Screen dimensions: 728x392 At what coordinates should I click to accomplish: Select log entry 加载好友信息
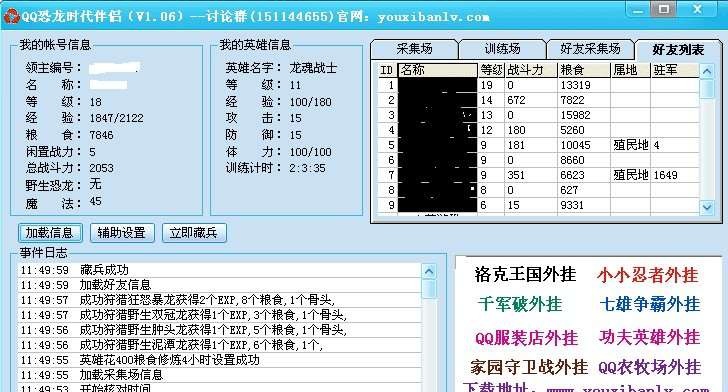(x=220, y=285)
